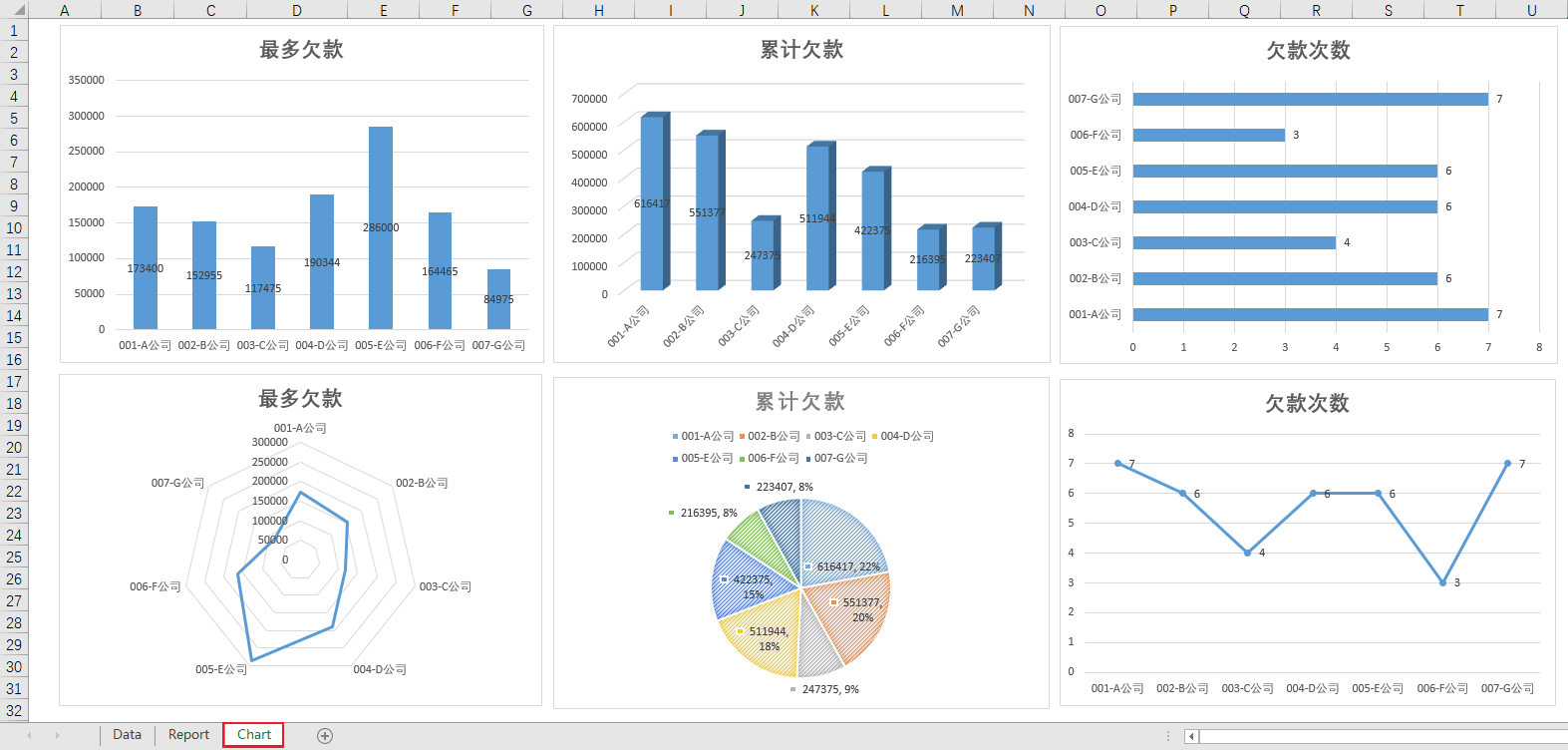Click horizontal scrollbar left arrow
The width and height of the screenshot is (1568, 750).
(x=1191, y=737)
